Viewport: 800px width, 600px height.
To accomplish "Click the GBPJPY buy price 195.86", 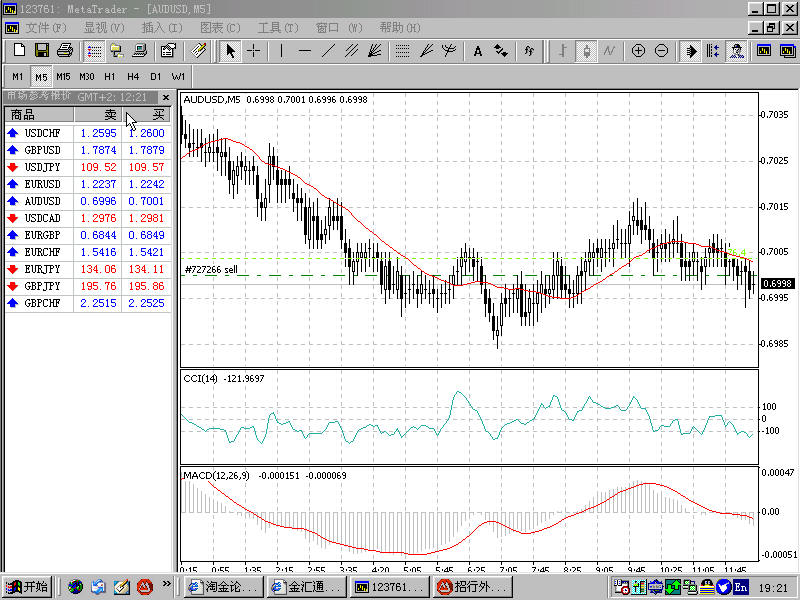I will click(146, 286).
